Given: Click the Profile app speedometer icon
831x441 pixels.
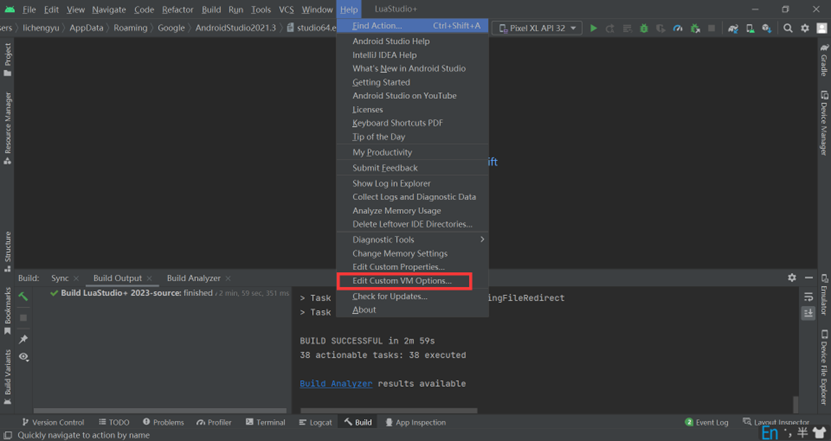Looking at the screenshot, I should 677,28.
